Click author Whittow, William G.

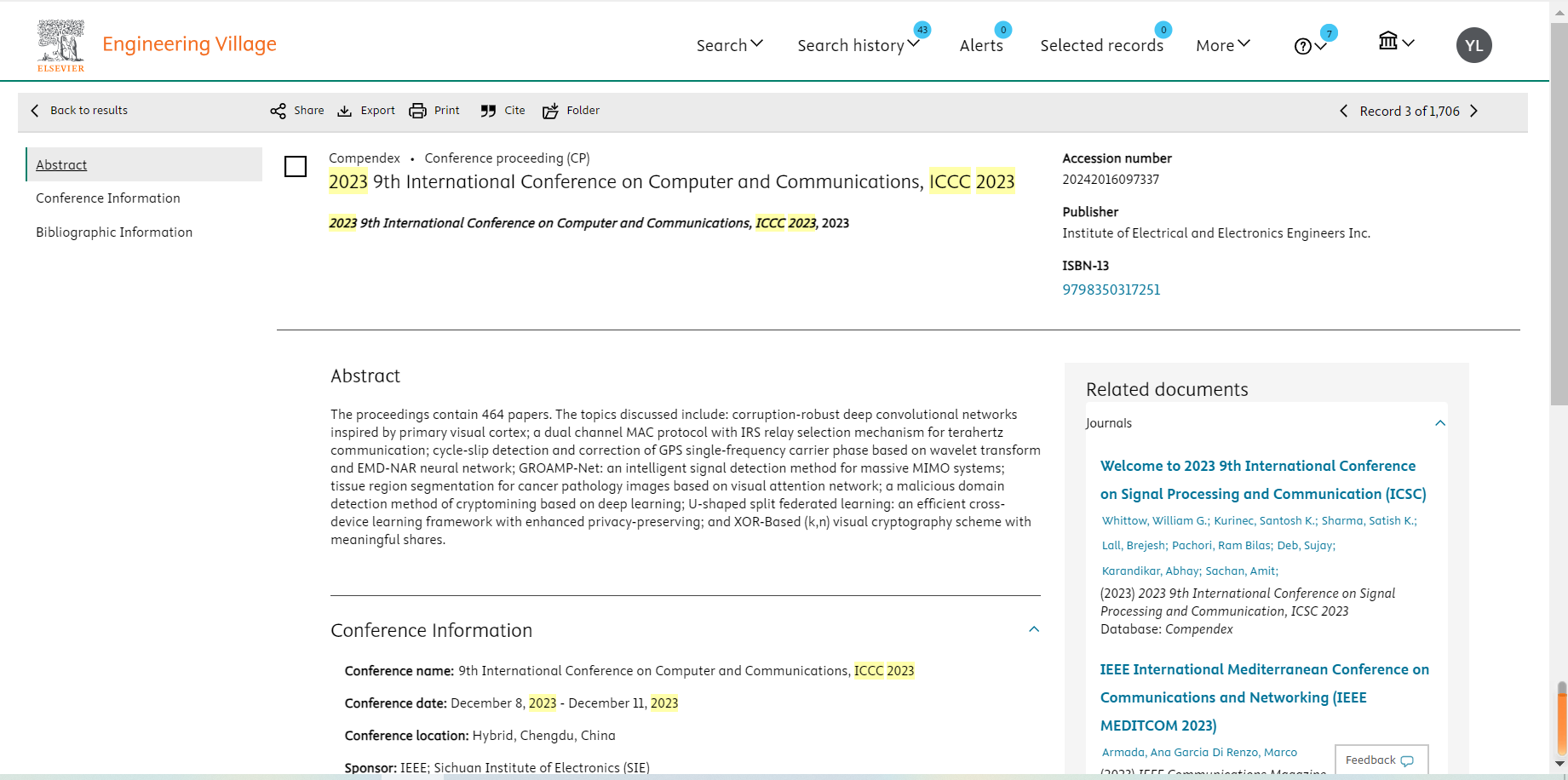1155,521
